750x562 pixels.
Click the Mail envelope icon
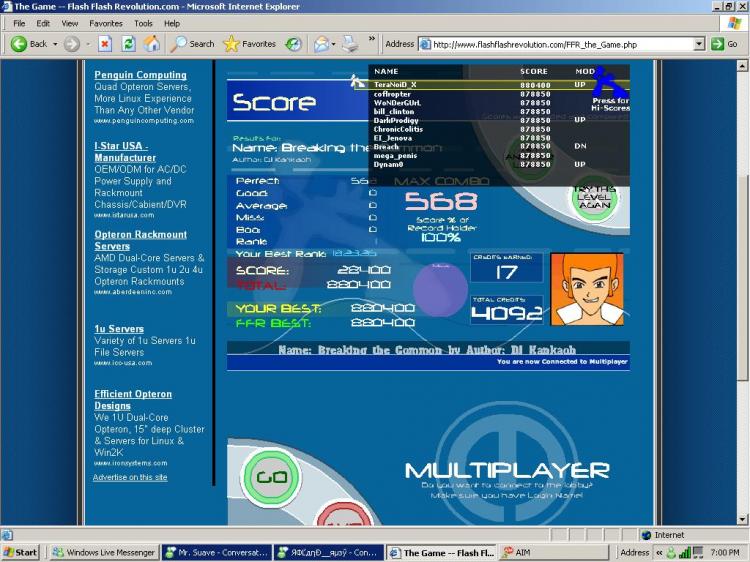point(321,44)
